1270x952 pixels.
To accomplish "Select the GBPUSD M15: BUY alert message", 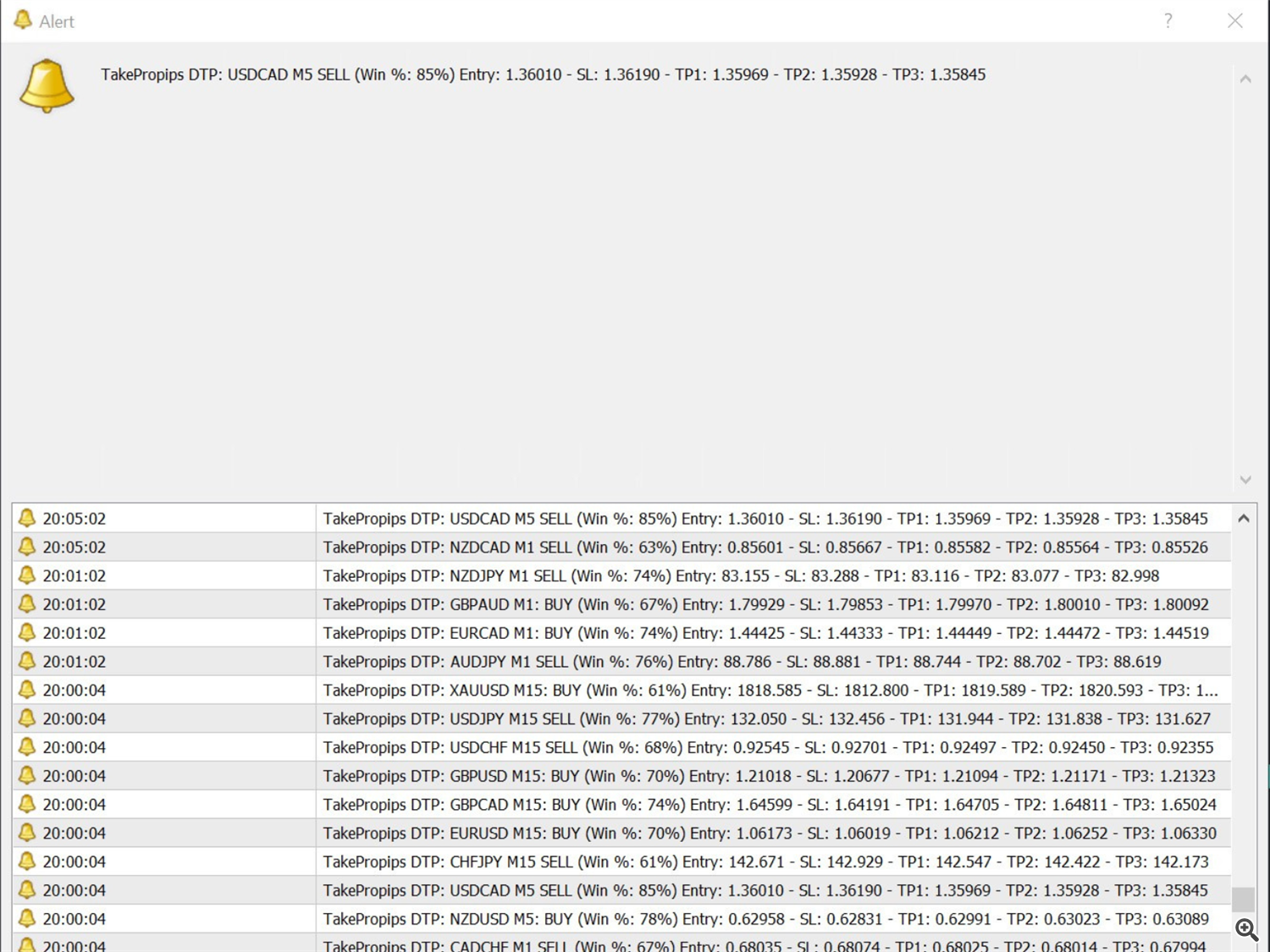I will (x=769, y=776).
